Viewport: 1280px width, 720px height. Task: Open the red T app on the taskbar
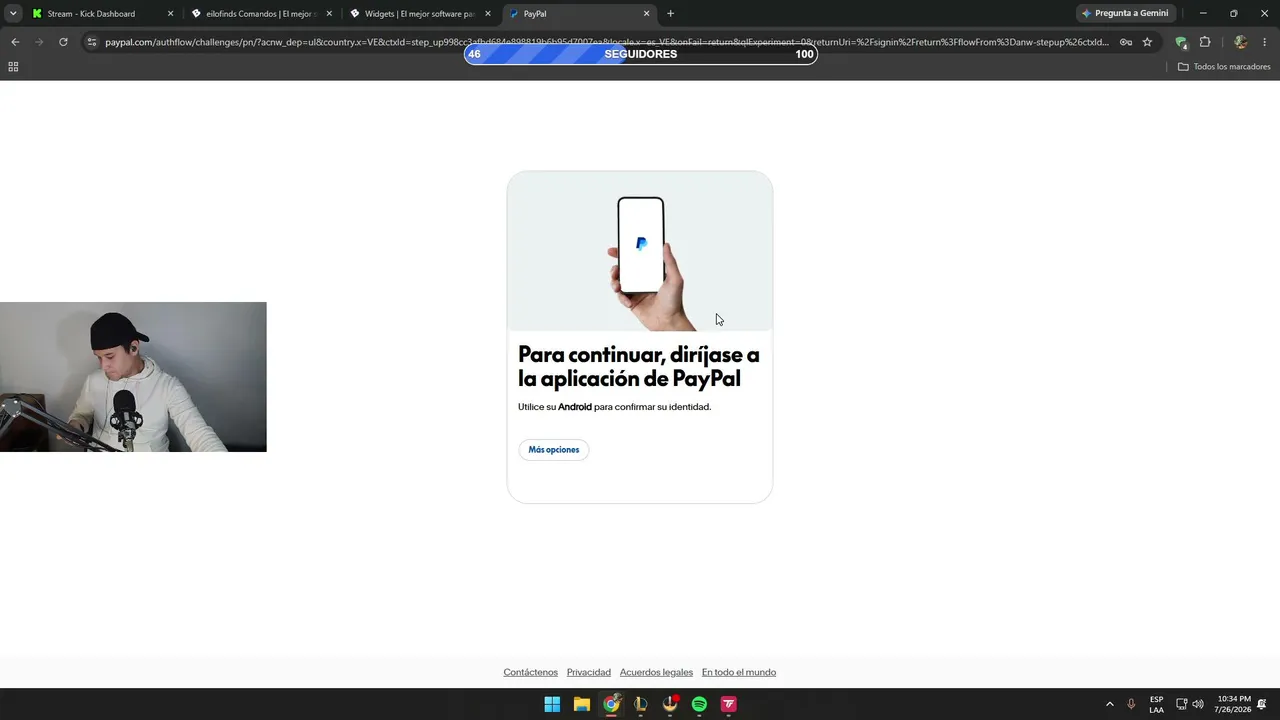tap(728, 704)
